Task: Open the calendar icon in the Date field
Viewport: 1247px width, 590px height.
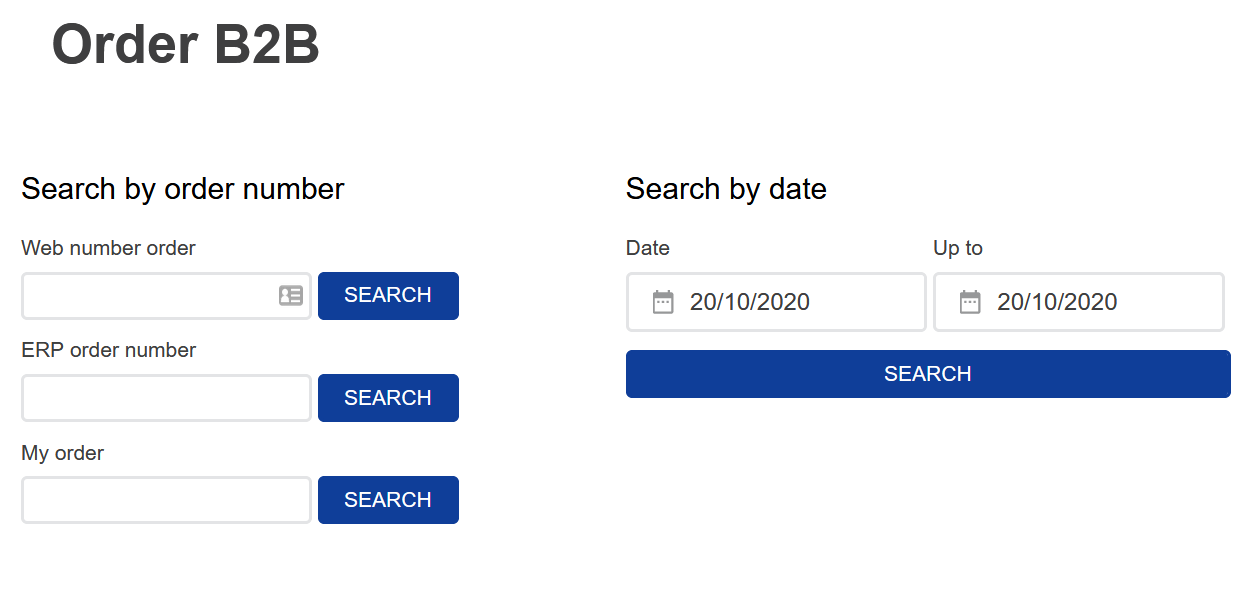Action: [x=663, y=302]
